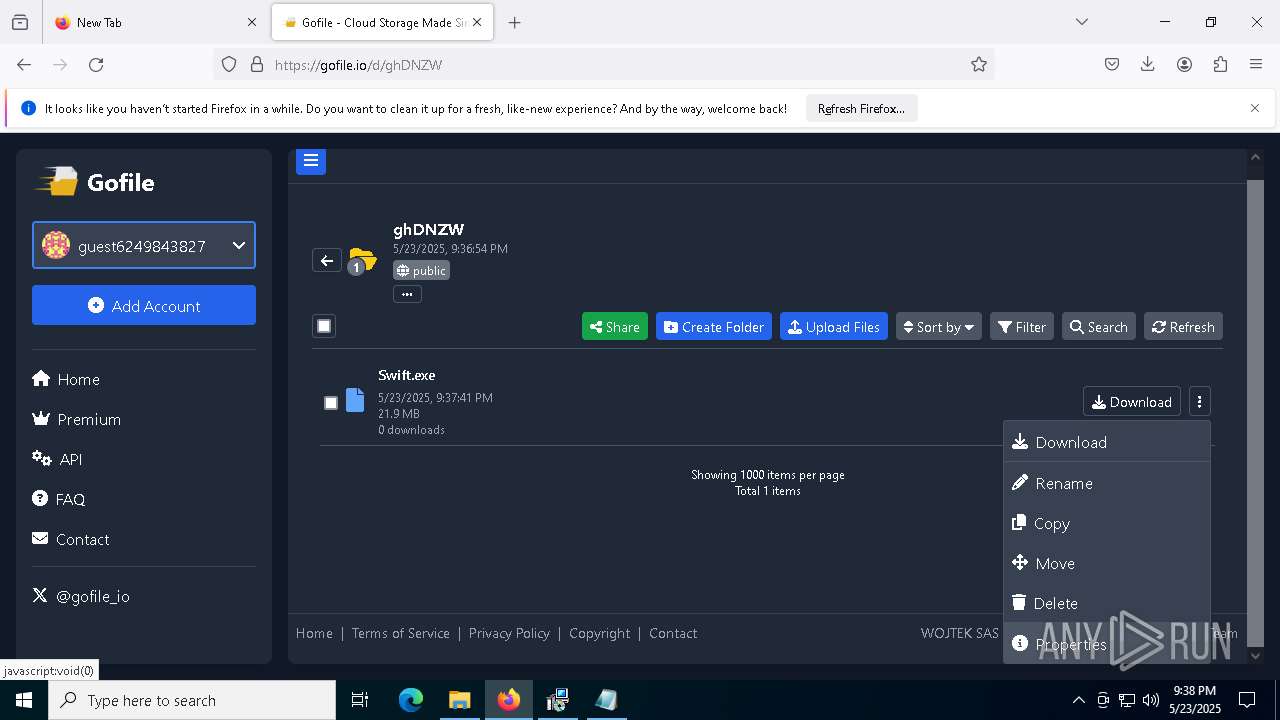
Task: Open the Firefox application menu
Action: pos(1256,64)
